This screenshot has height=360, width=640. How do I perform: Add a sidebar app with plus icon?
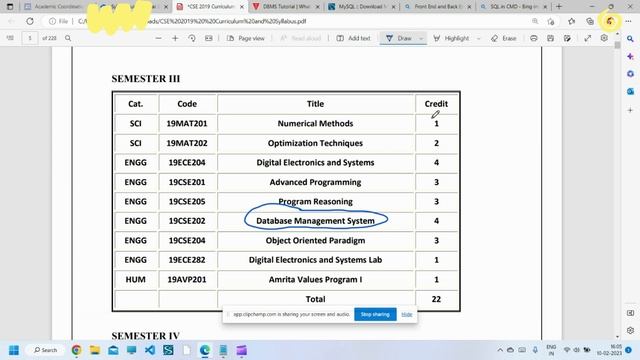point(630,110)
